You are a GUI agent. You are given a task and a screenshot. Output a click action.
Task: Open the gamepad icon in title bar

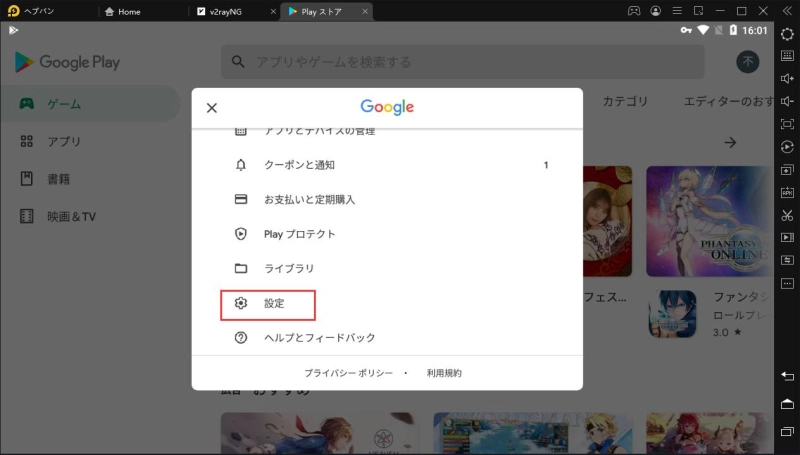(x=633, y=11)
